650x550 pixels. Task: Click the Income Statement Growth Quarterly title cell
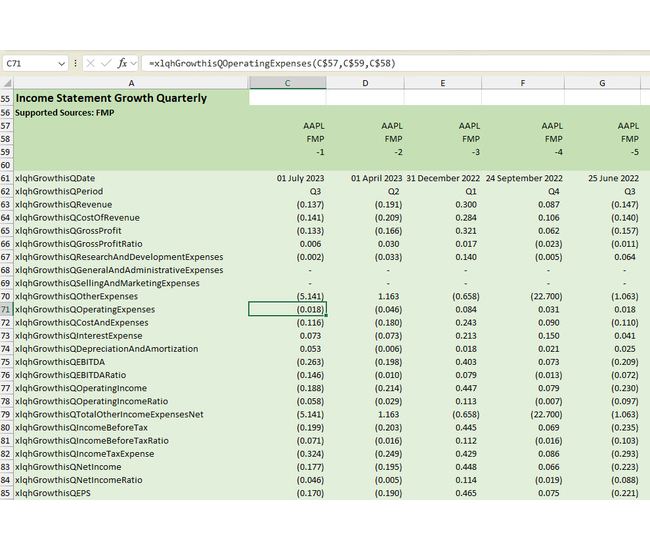111,98
